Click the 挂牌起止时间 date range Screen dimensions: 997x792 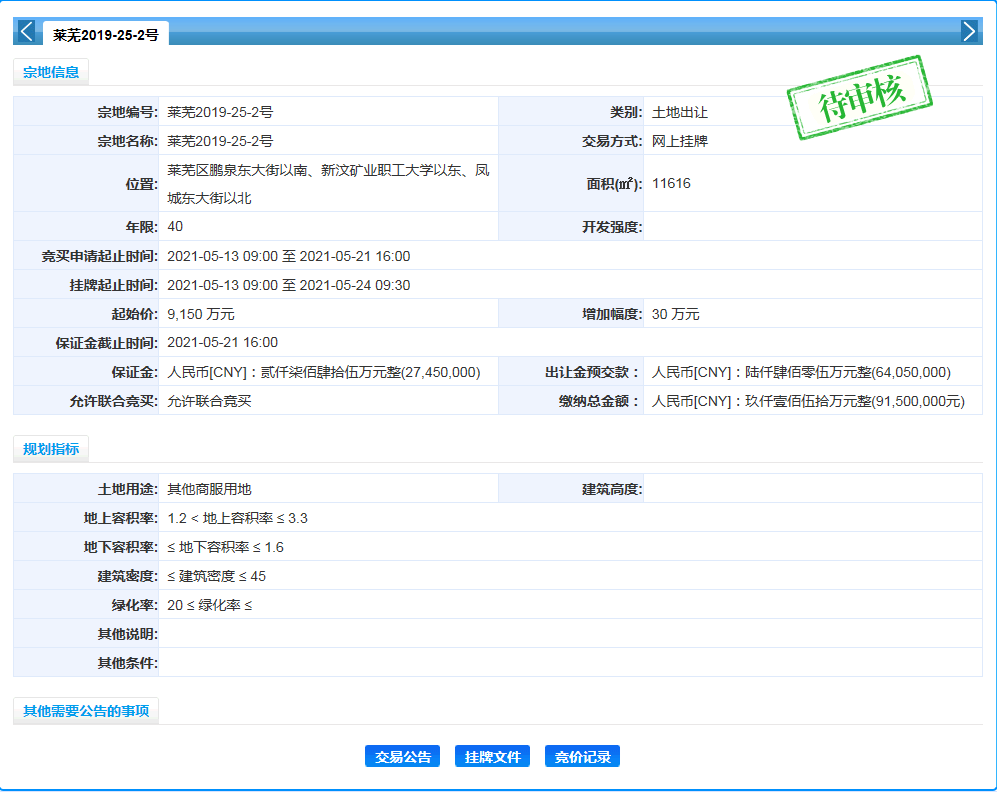(x=289, y=285)
